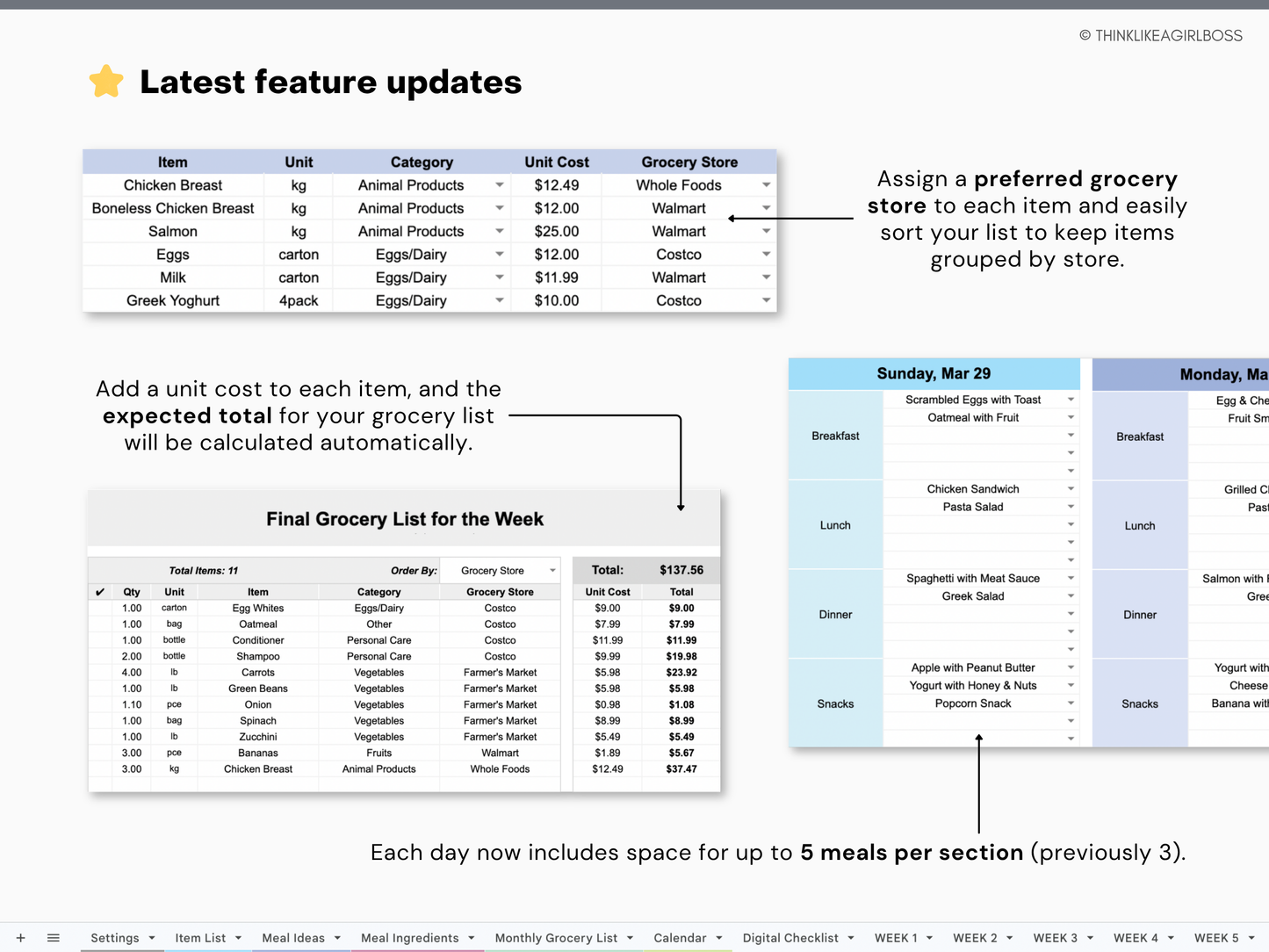The image size is (1269, 952).
Task: Go to the Meal Ideas tab
Action: pyautogui.click(x=293, y=938)
